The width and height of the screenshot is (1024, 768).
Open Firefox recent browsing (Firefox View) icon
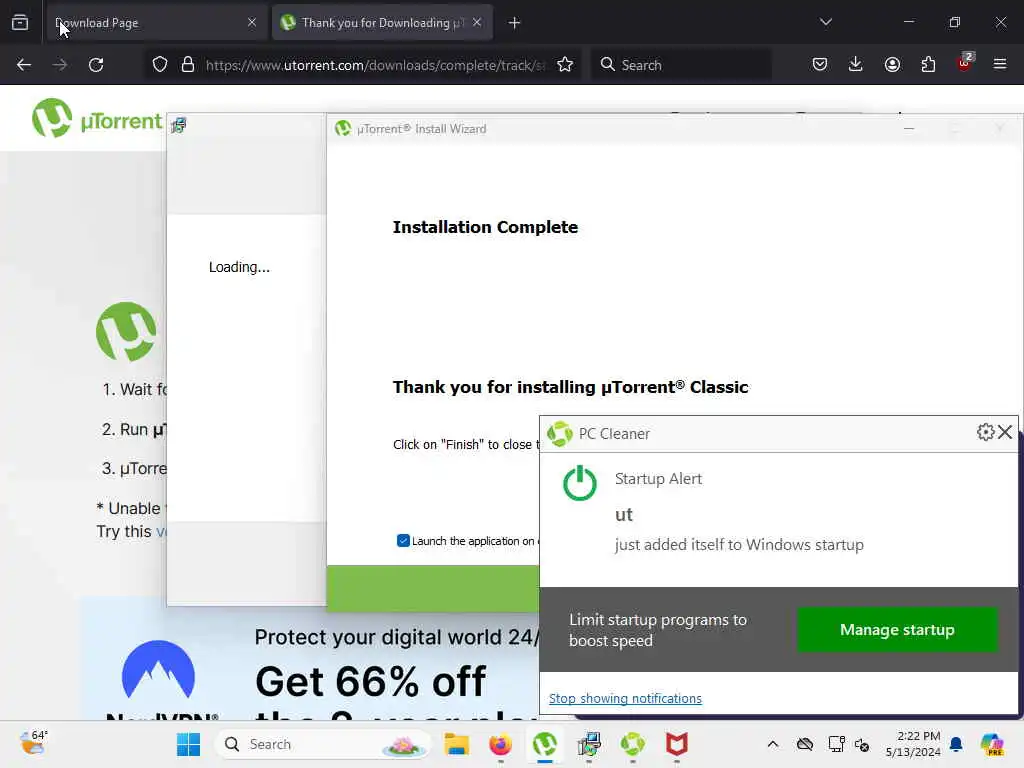pos(20,23)
